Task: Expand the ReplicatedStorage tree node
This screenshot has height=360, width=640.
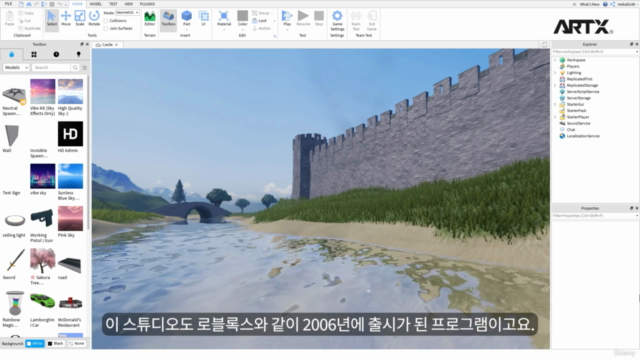Action: pyautogui.click(x=555, y=85)
